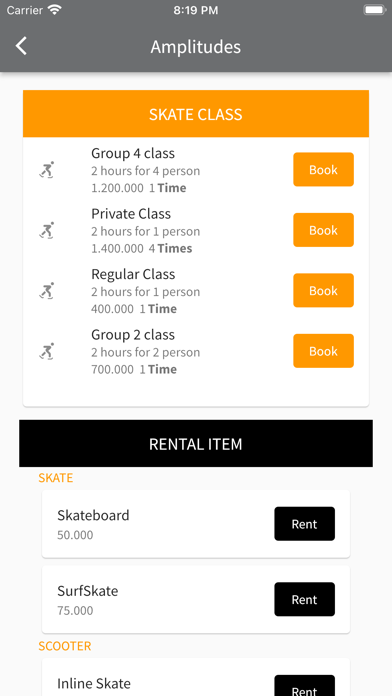This screenshot has height=696, width=392.
Task: Tap the SCOOTER category label
Action: [x=65, y=646]
